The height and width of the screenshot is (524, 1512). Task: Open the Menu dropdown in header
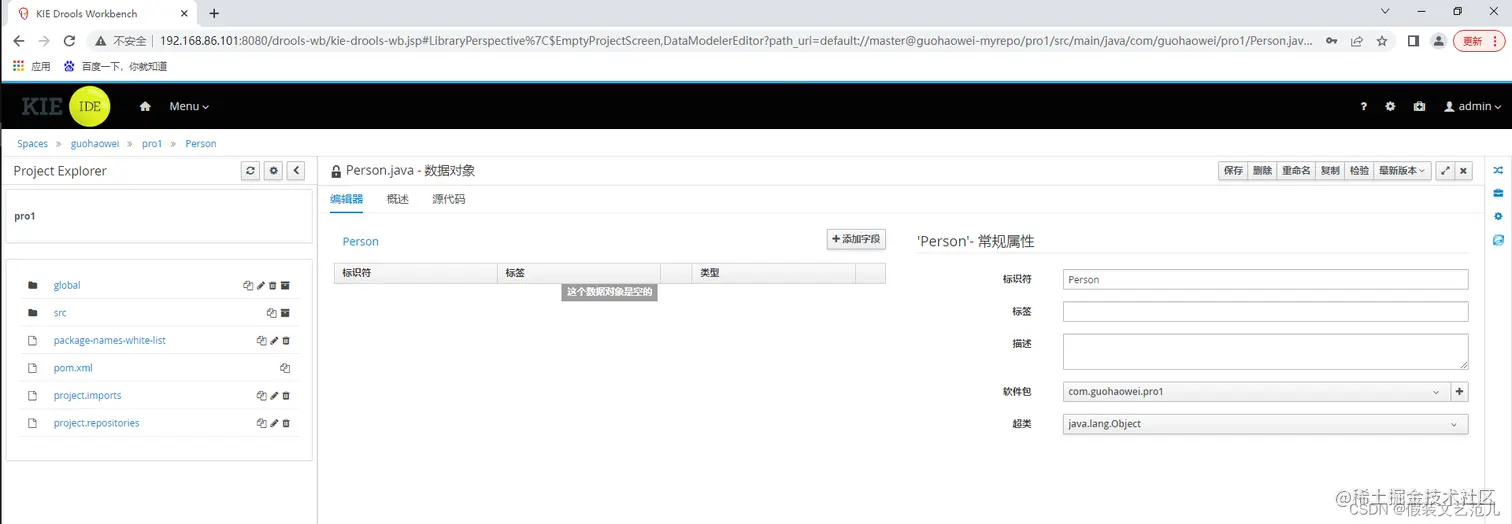189,106
